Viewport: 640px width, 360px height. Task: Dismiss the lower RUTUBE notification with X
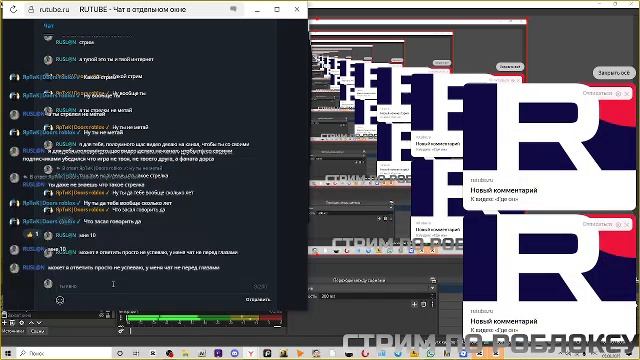627,224
